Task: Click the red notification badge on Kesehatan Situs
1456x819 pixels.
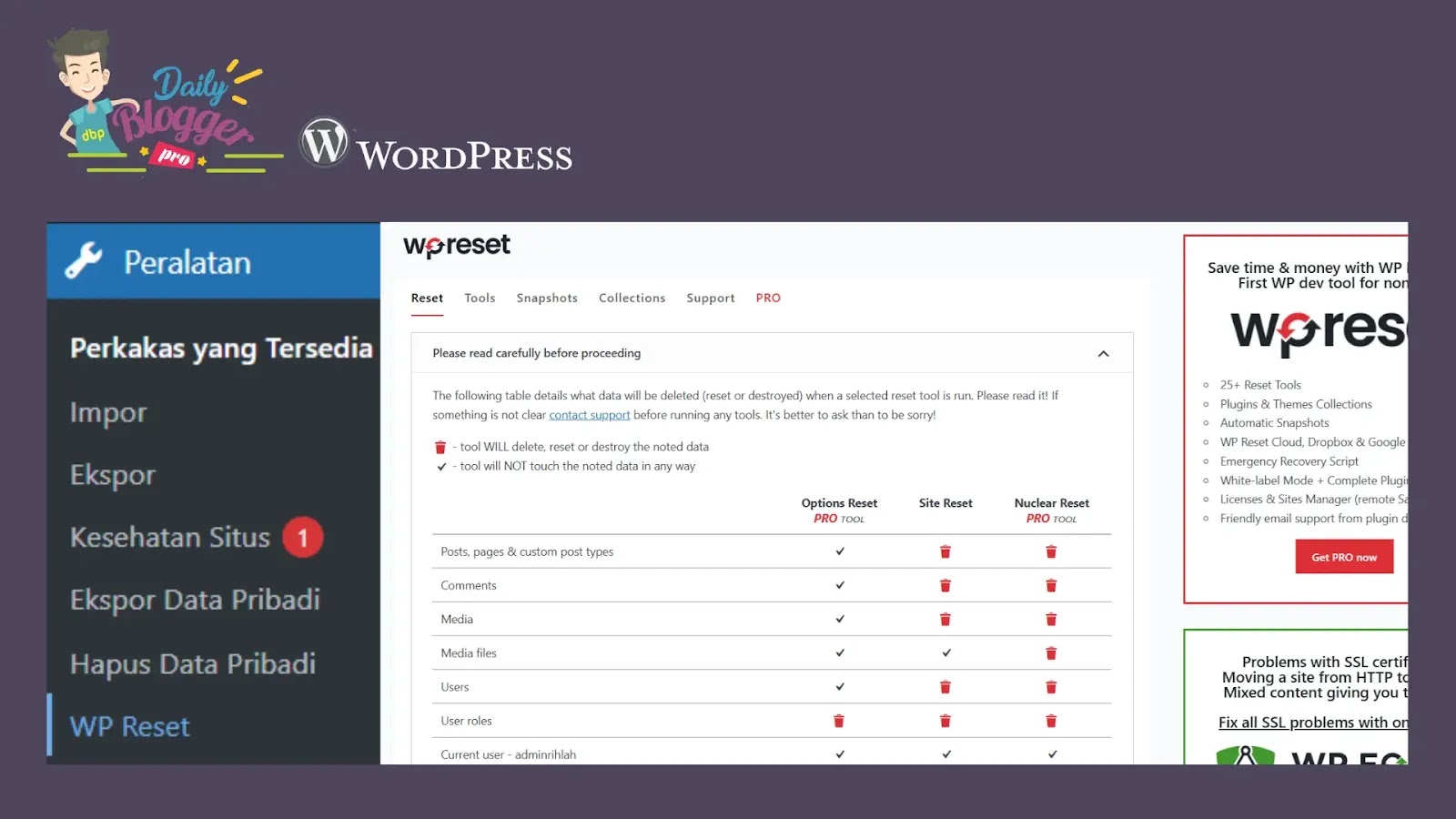Action: tap(303, 537)
